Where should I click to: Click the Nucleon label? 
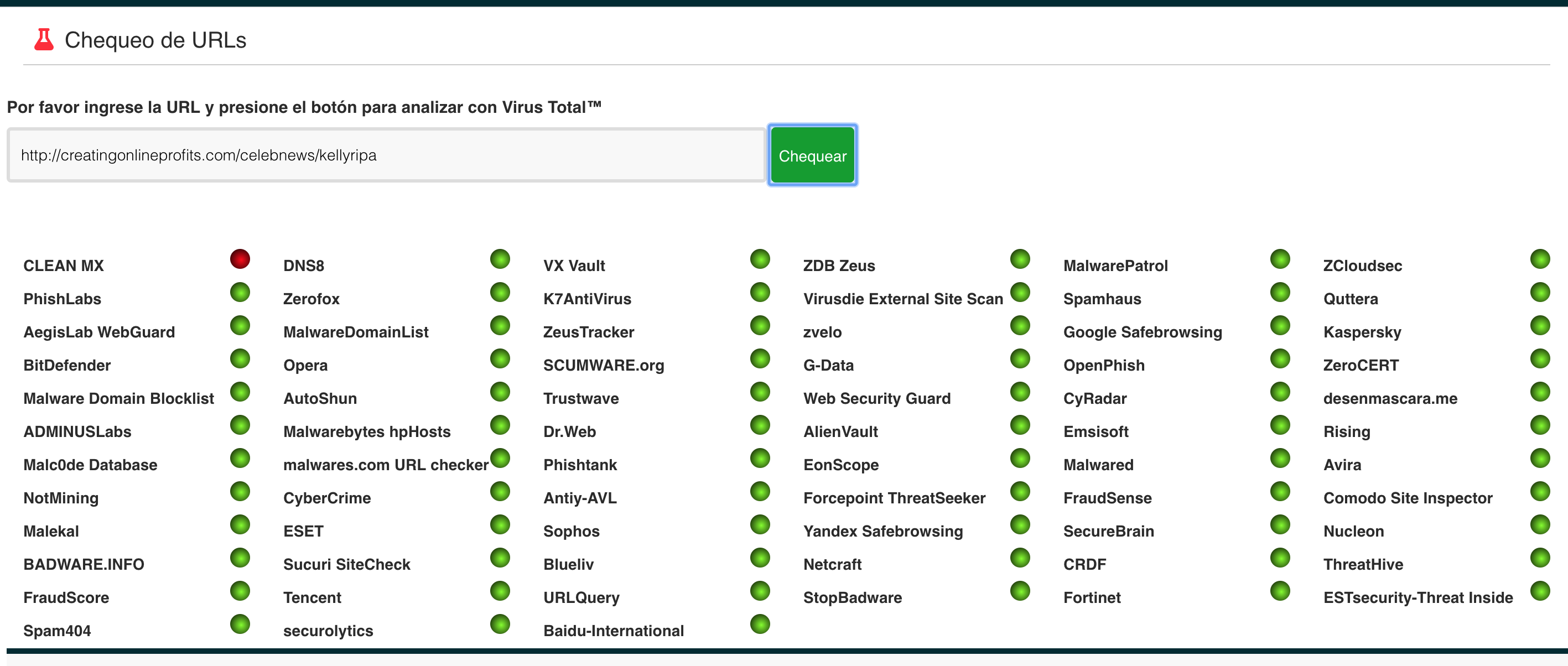1353,531
